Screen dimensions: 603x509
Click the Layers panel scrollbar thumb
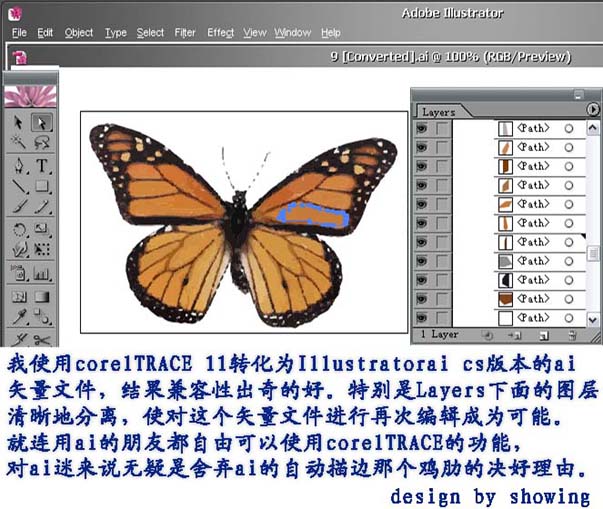tap(593, 254)
